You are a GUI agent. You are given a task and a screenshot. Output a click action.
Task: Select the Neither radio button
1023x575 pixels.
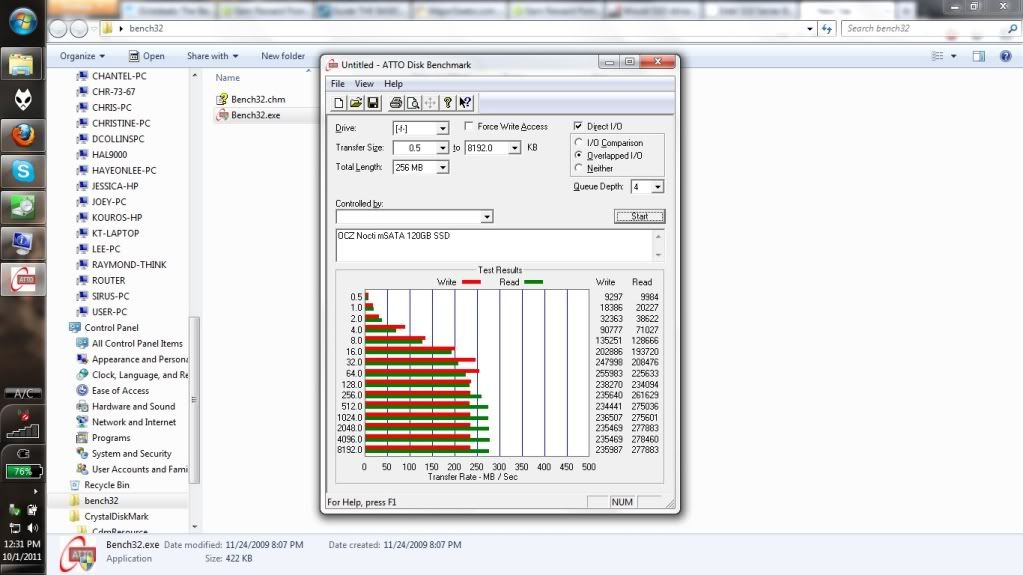click(578, 168)
